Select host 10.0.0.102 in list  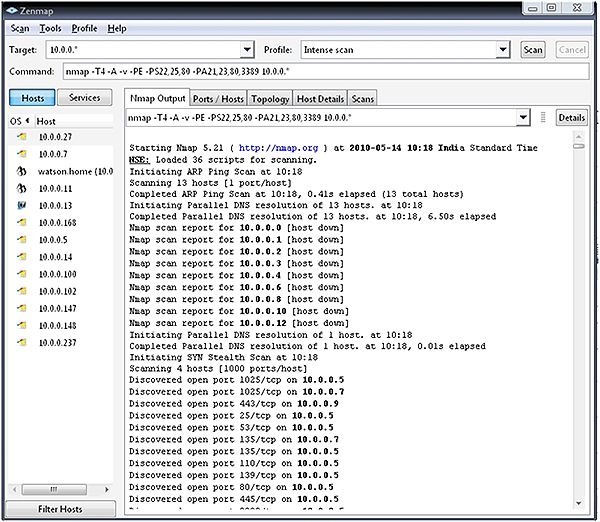[58, 291]
